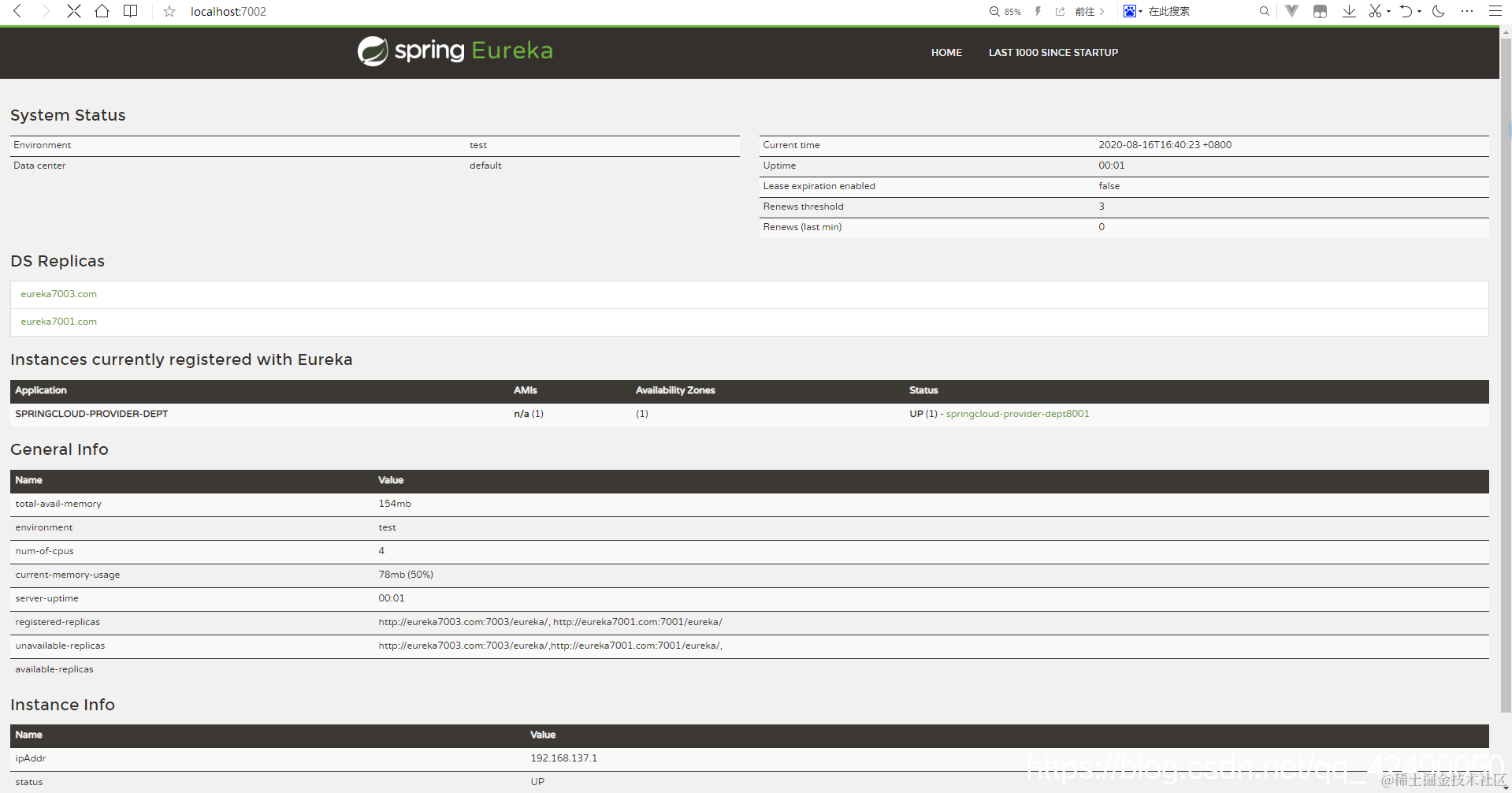Bookmark this page with the star icon
1512x793 pixels.
tap(169, 11)
